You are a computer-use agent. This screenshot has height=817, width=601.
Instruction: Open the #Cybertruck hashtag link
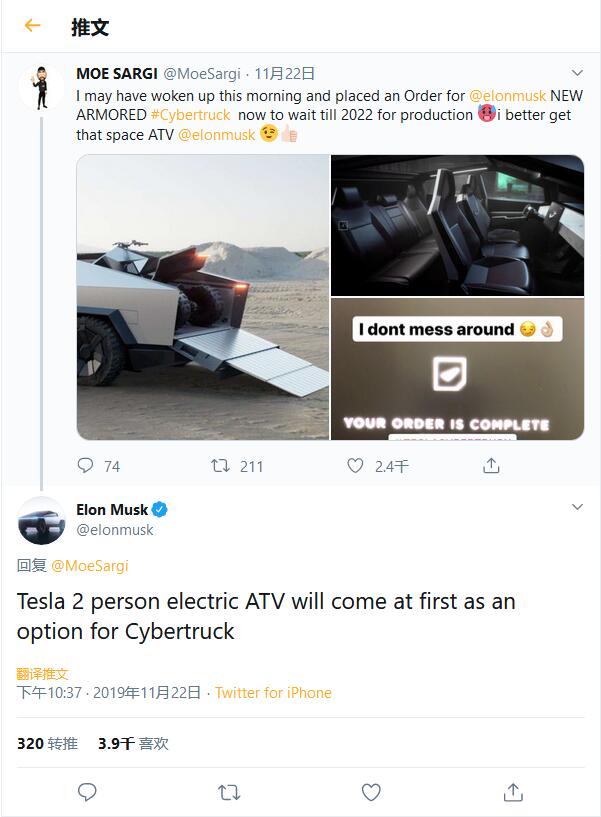coord(190,115)
